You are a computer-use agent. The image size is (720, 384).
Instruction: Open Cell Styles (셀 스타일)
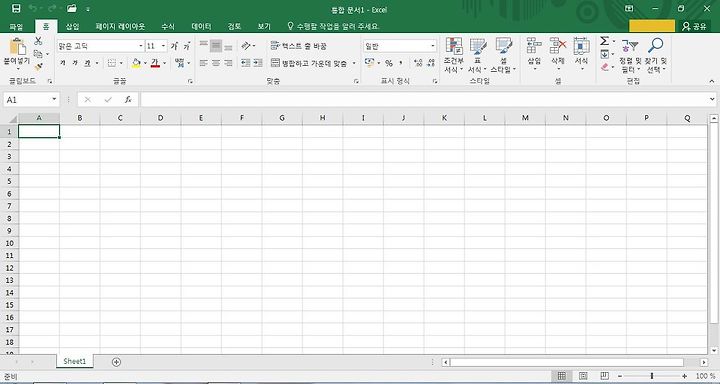503,55
